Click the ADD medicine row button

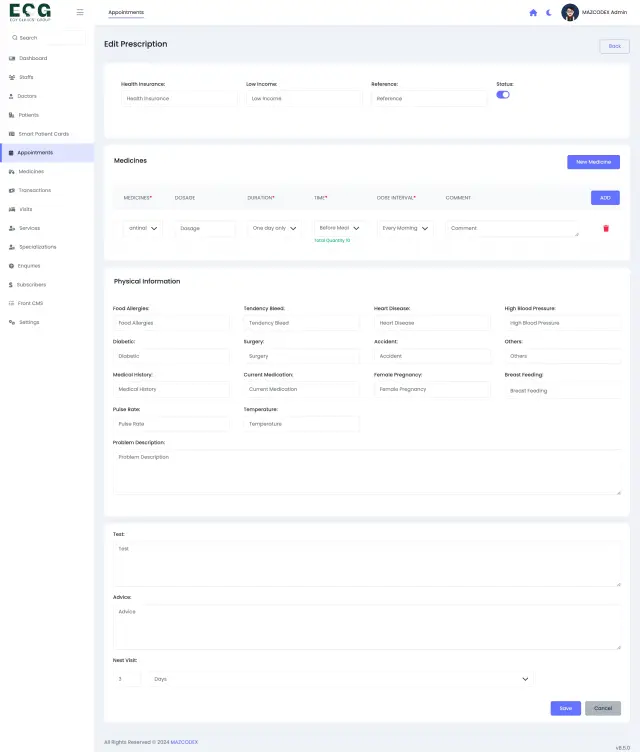605,198
